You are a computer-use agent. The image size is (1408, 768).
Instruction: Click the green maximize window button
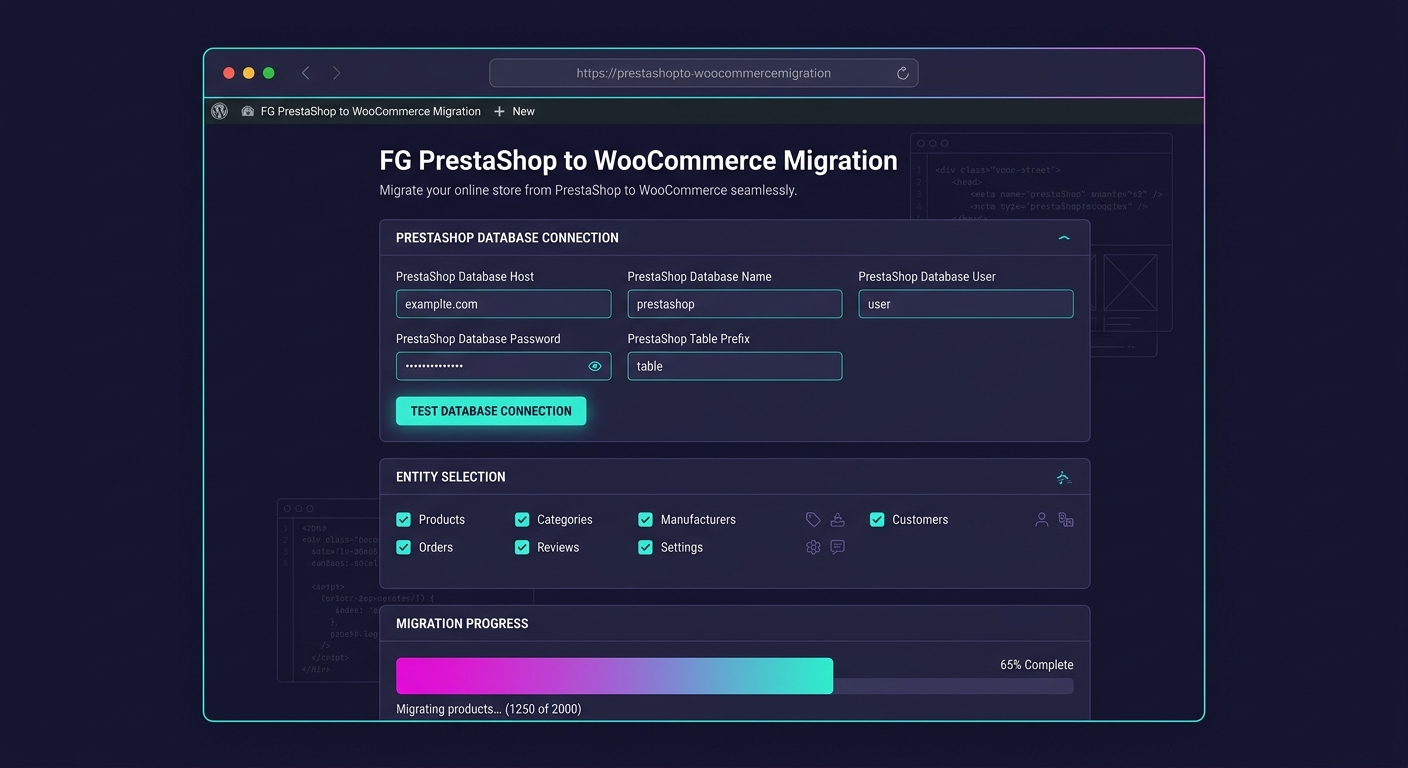[269, 73]
